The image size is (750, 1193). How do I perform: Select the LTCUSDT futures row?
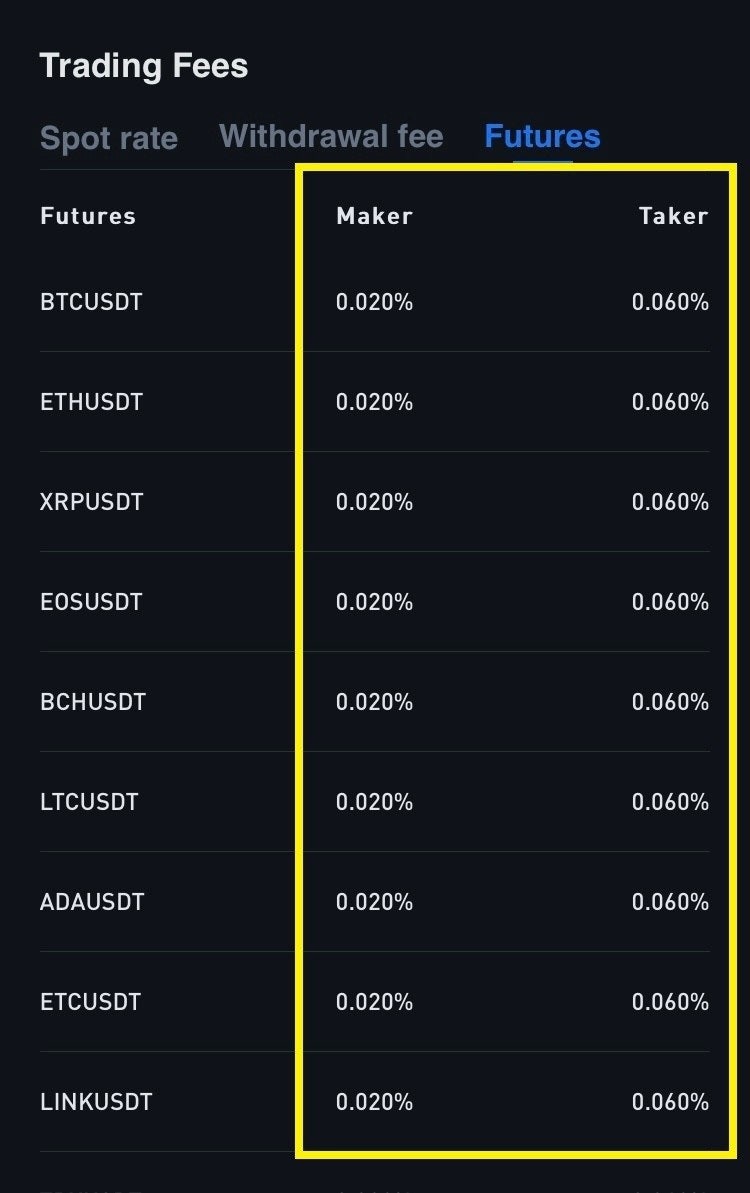tap(89, 802)
